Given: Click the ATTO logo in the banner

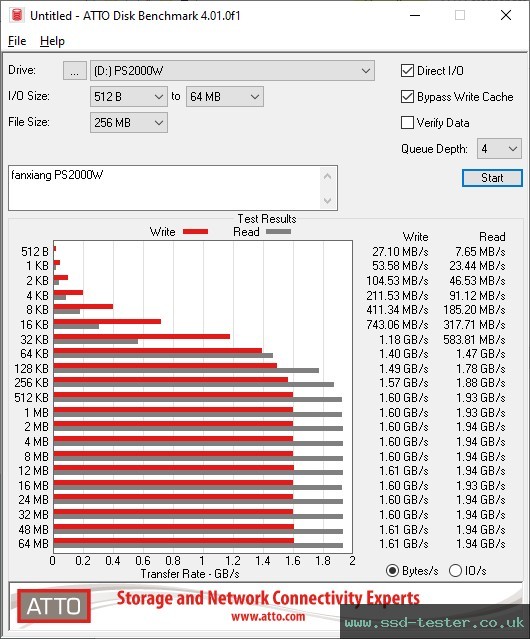Looking at the screenshot, I should pyautogui.click(x=54, y=606).
